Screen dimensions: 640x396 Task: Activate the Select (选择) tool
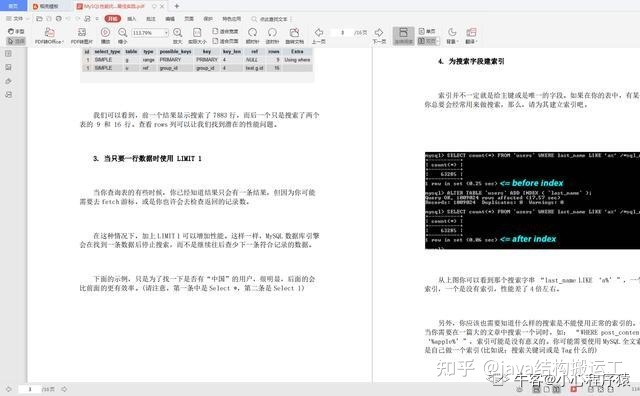(x=16, y=41)
